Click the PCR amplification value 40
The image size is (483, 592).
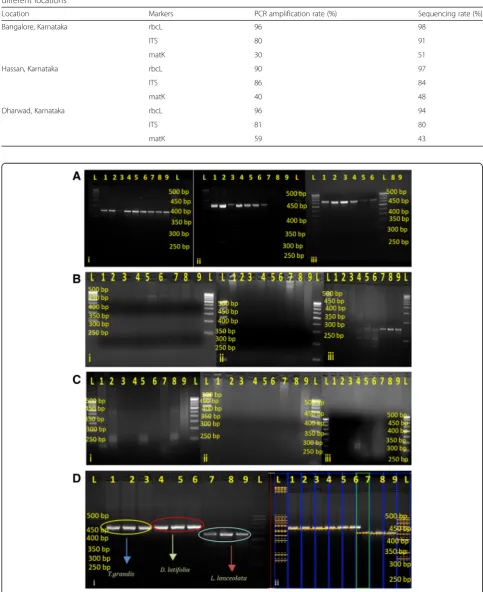(x=258, y=97)
